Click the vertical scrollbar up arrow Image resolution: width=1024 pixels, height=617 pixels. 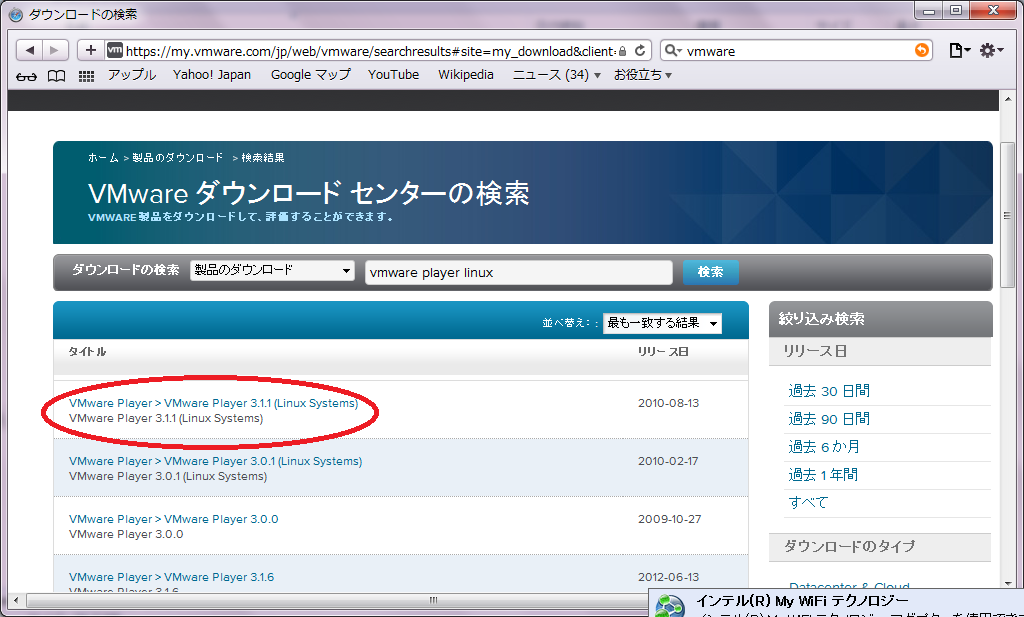1007,99
